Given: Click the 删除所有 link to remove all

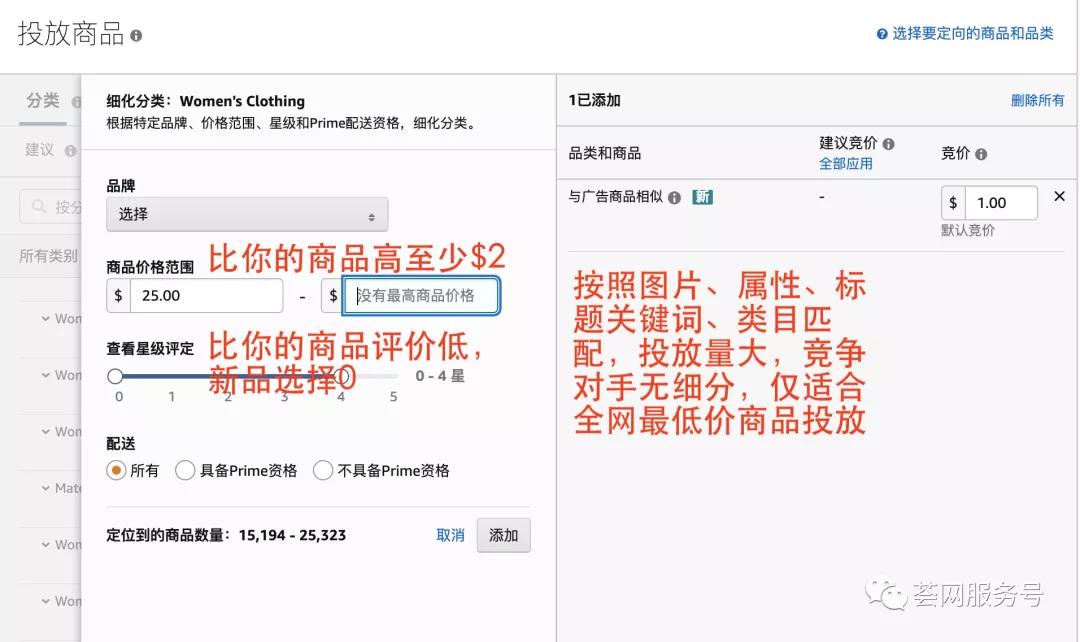Looking at the screenshot, I should click(x=1037, y=100).
